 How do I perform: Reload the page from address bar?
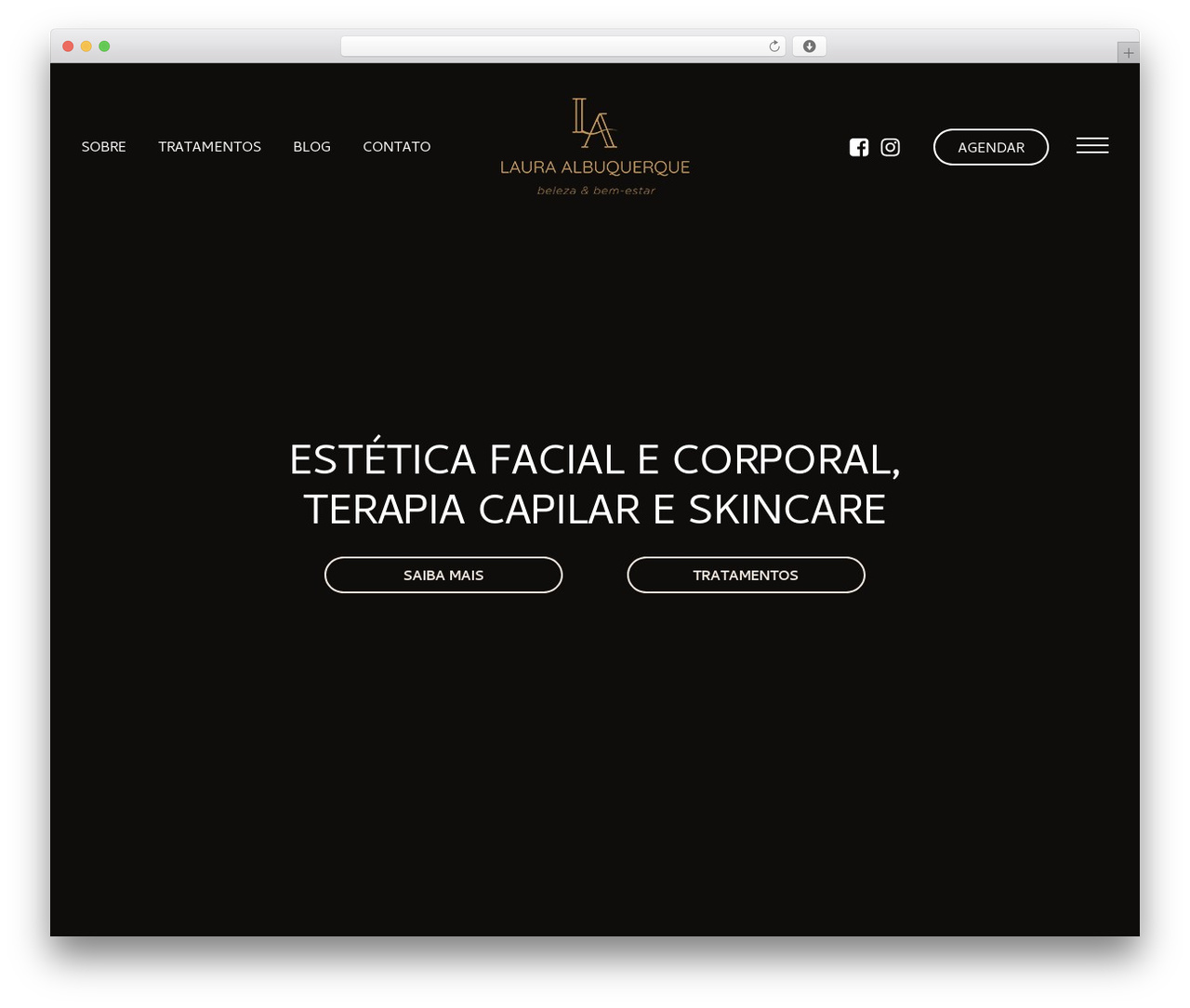pyautogui.click(x=774, y=46)
